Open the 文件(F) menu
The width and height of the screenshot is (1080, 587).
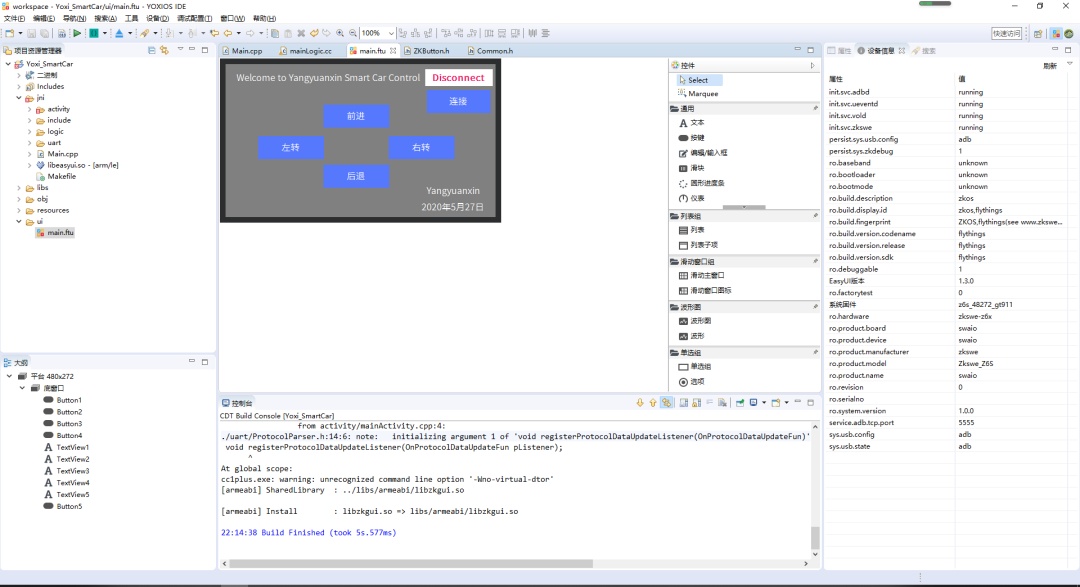click(x=14, y=19)
